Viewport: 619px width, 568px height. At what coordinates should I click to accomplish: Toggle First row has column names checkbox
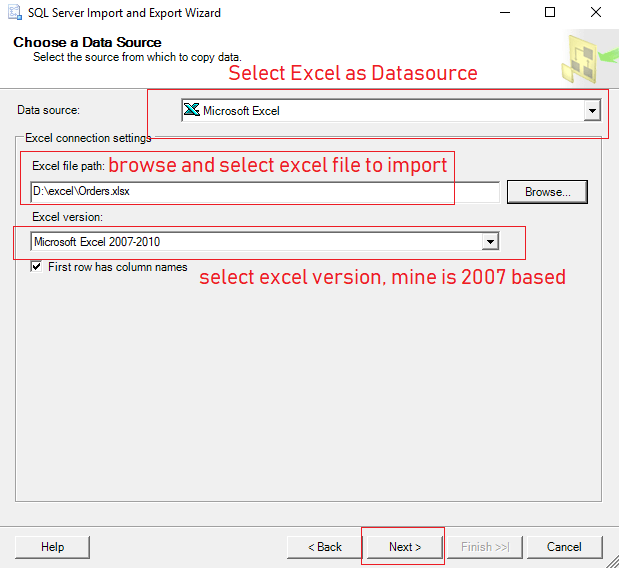point(36,267)
